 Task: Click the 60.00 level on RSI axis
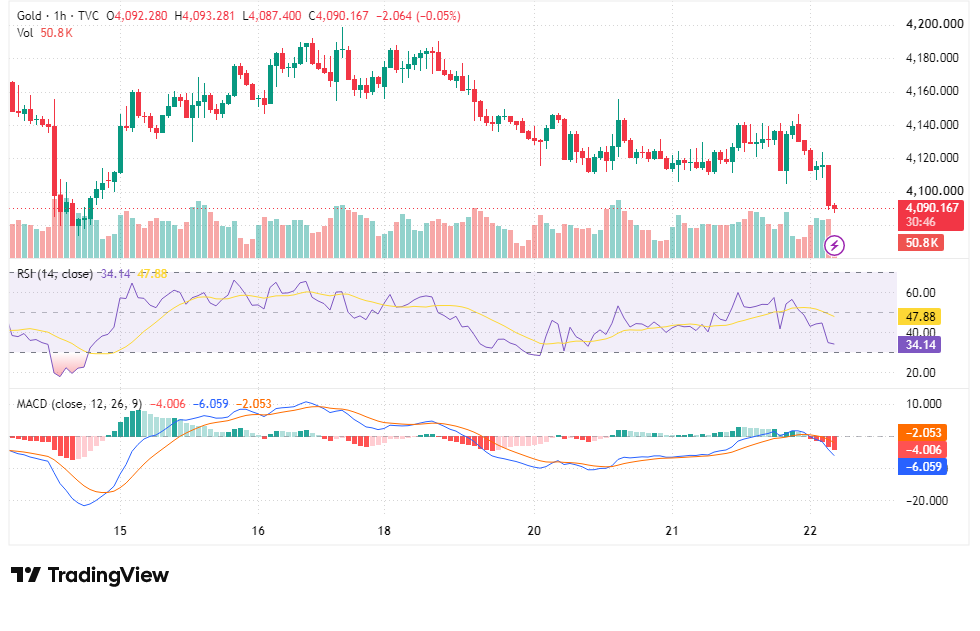(x=921, y=293)
